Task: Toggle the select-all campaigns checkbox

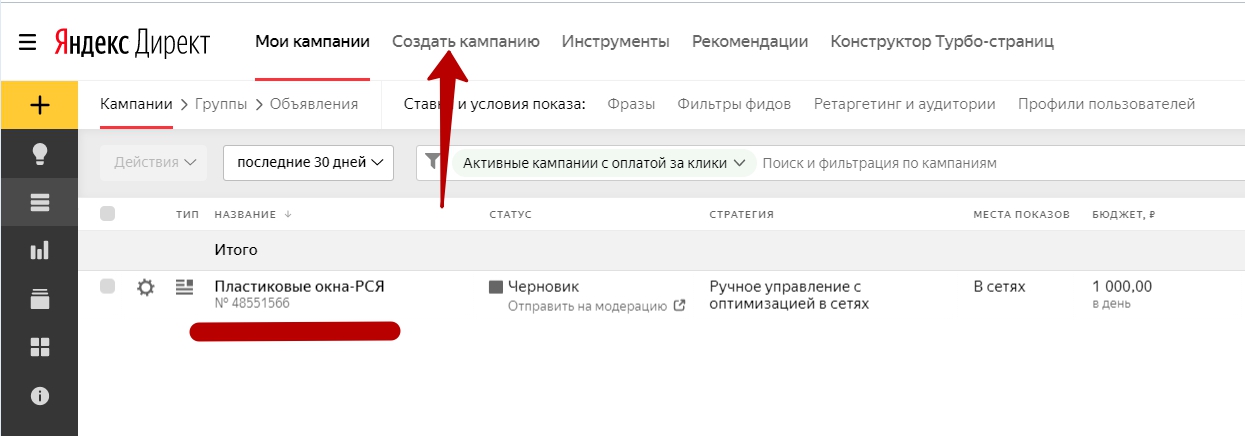Action: click(108, 213)
